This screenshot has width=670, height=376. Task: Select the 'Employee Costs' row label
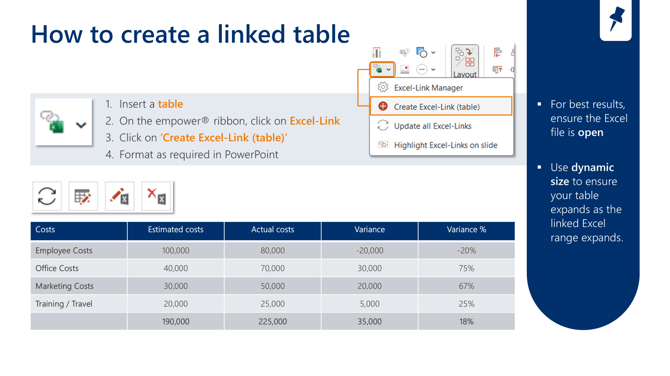coord(64,250)
